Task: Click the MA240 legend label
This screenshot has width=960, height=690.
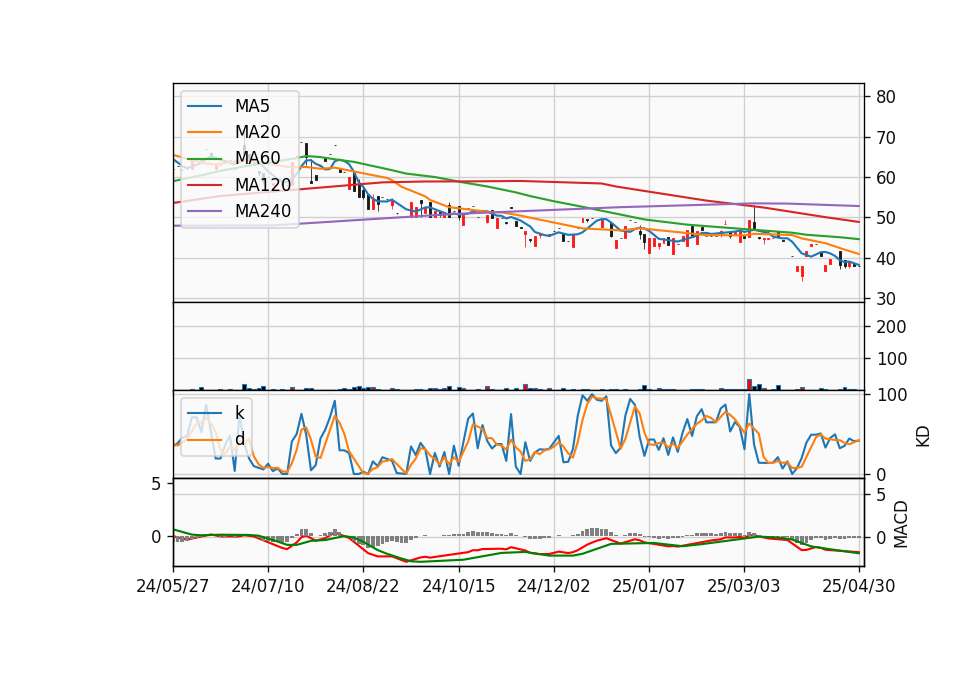Action: [x=263, y=211]
